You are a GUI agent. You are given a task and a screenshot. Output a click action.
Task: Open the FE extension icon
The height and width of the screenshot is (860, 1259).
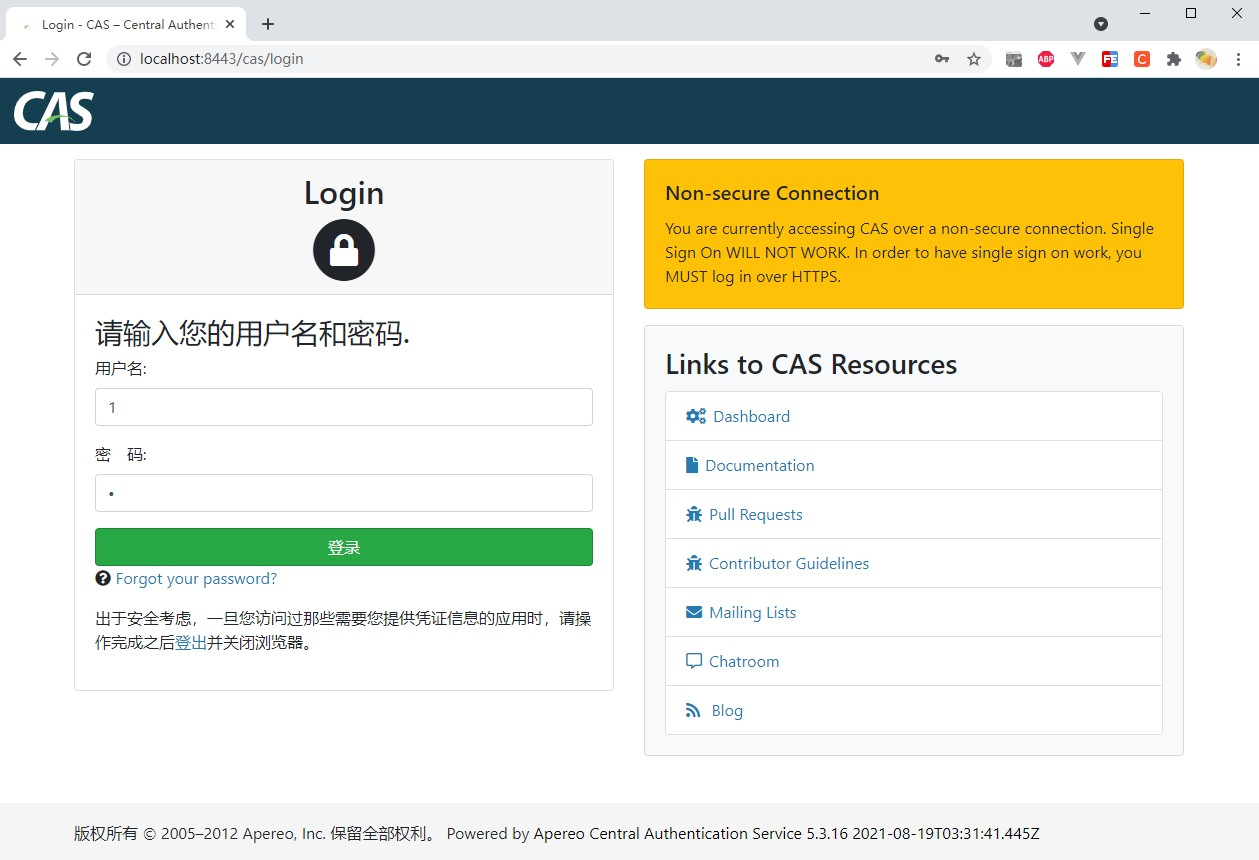[1110, 59]
